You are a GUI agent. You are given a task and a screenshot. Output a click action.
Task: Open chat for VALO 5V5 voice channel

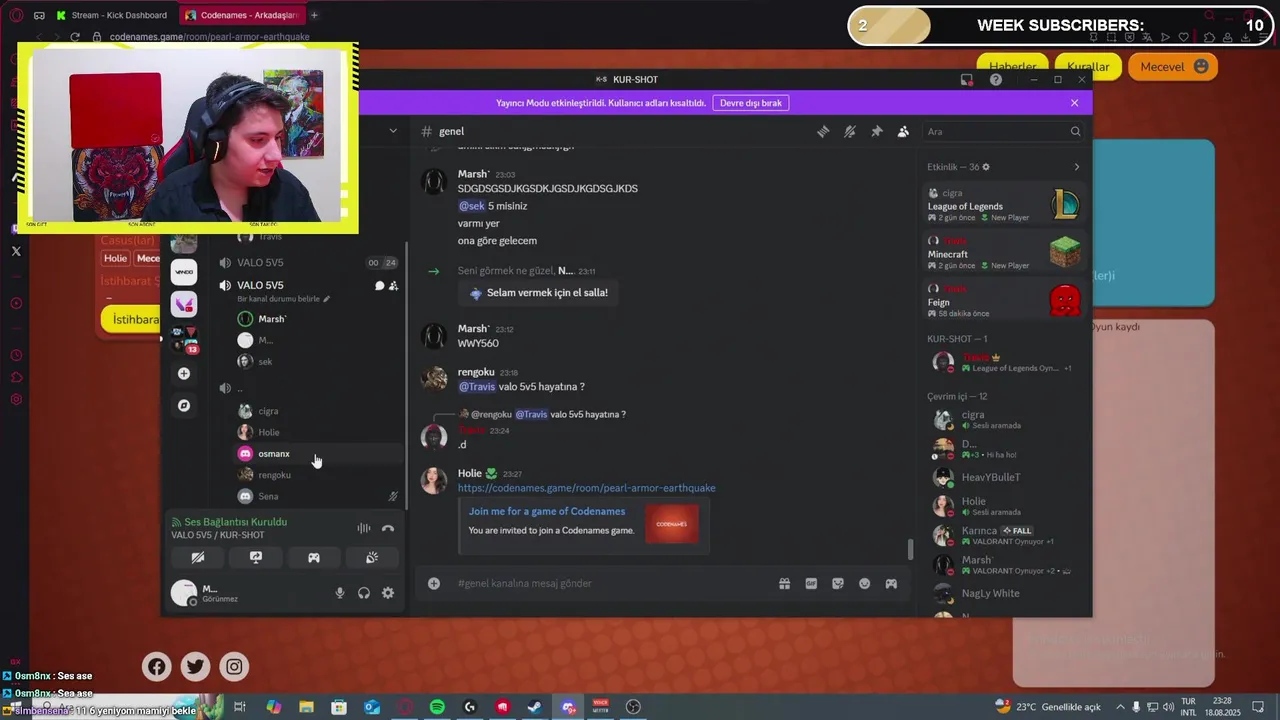379,286
